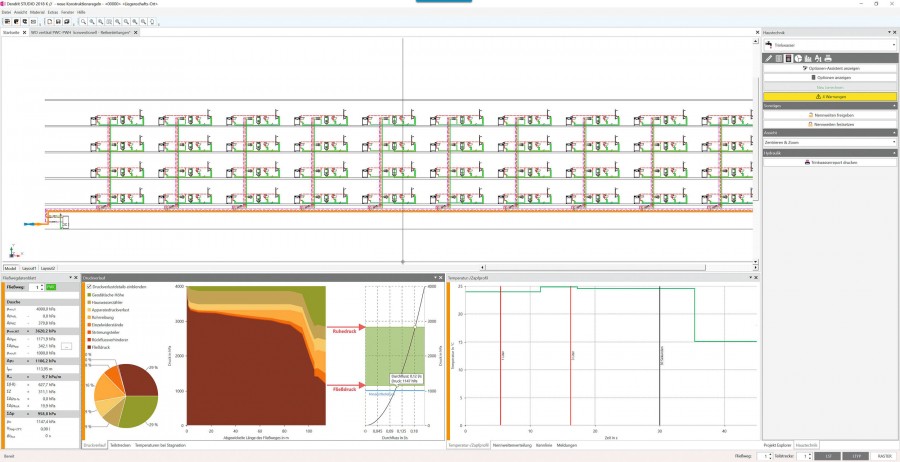The image size is (900, 462).
Task: Open the Datei menu
Action: [6, 11]
